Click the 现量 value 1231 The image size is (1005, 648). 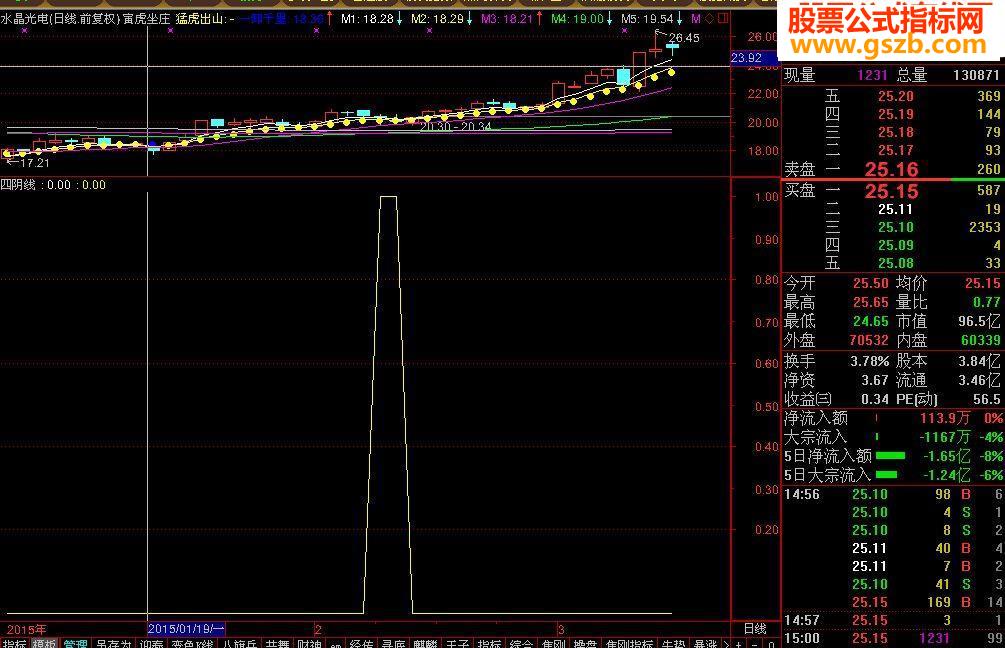[872, 76]
